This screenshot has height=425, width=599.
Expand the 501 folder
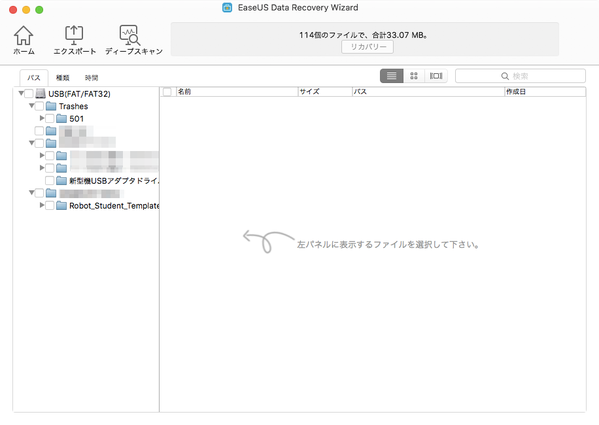tap(42, 118)
